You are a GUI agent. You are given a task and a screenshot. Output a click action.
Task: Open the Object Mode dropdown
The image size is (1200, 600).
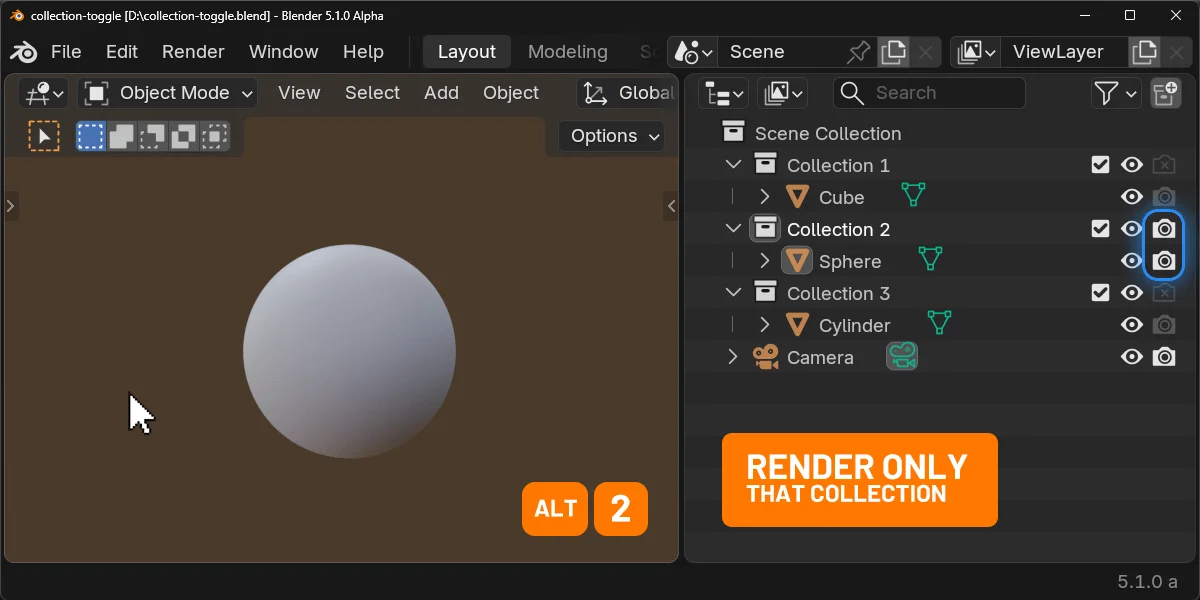[x=166, y=93]
